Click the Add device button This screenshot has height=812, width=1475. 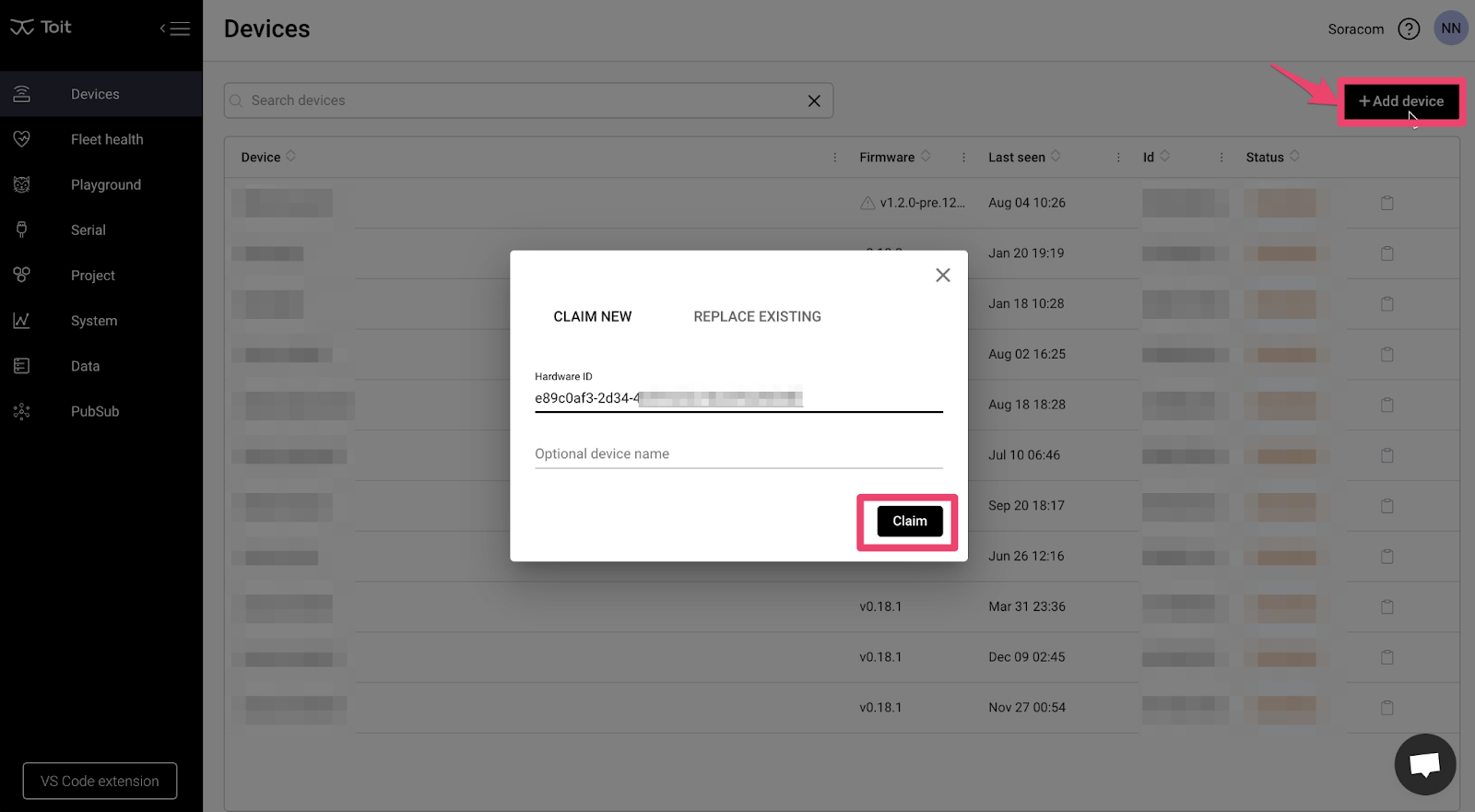point(1400,101)
